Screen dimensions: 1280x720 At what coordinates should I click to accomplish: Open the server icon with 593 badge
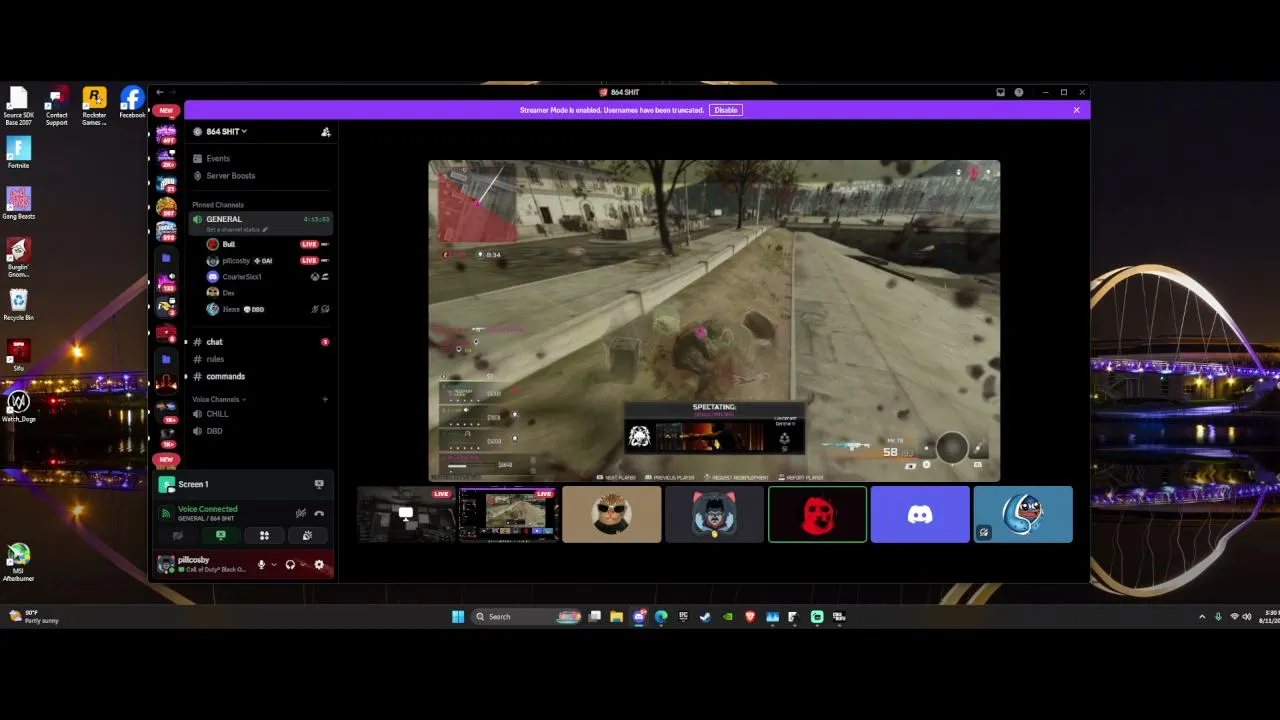coord(166,232)
